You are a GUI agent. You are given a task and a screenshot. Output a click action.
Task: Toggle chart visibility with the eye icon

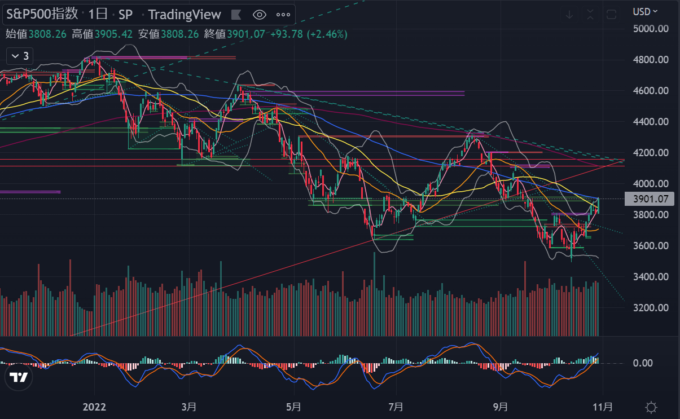point(260,15)
